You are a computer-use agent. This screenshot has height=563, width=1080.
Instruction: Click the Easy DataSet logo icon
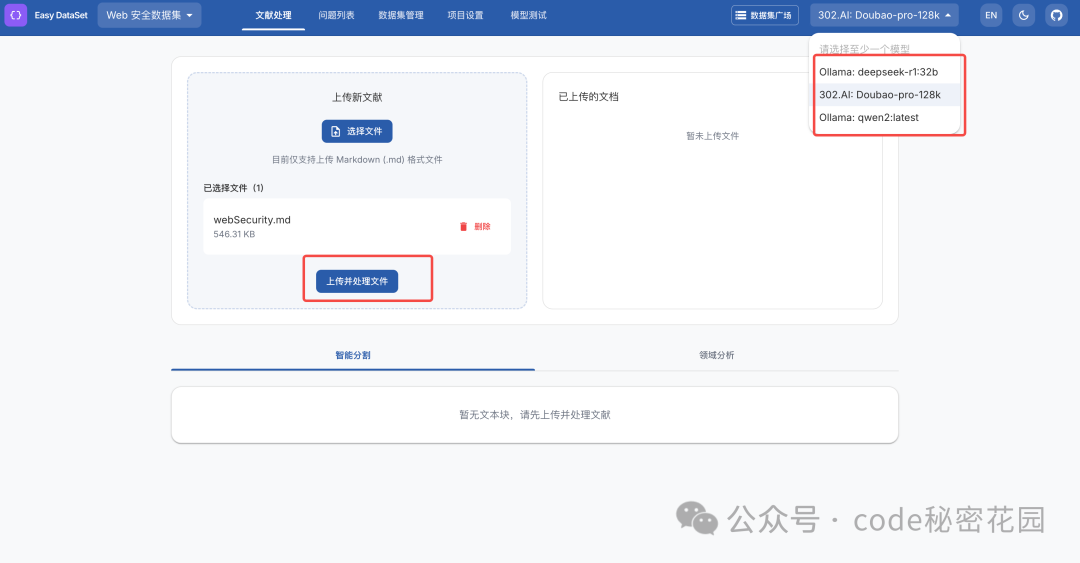point(15,14)
